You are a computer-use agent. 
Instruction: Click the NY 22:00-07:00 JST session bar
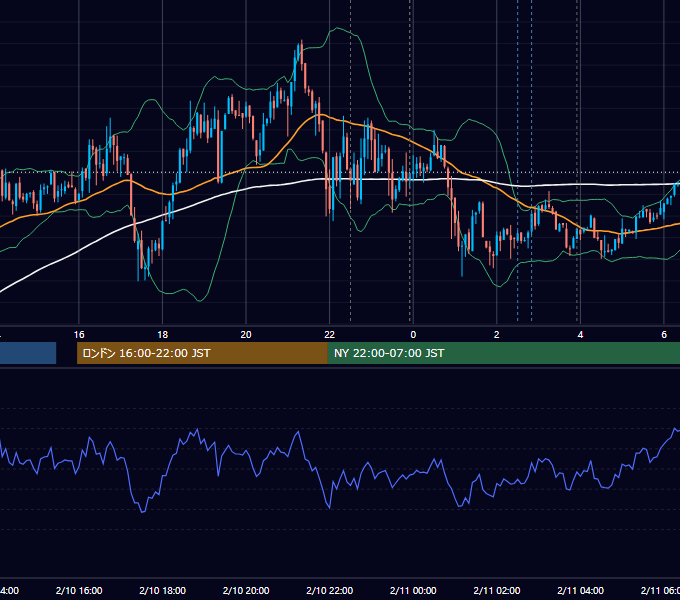(x=503, y=353)
